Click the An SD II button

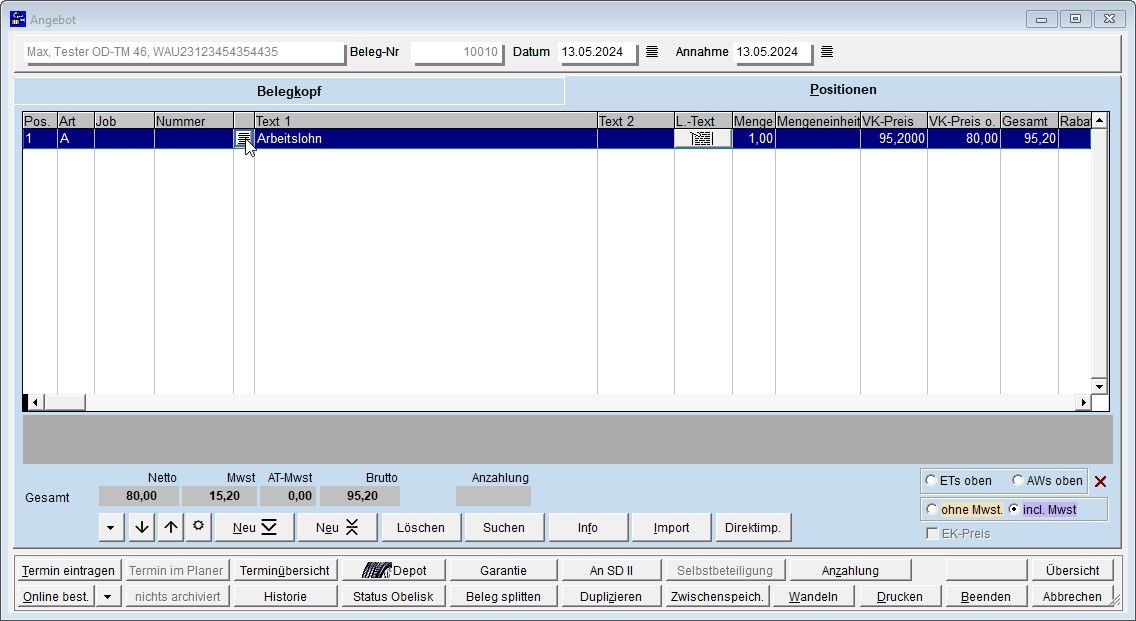pyautogui.click(x=611, y=570)
